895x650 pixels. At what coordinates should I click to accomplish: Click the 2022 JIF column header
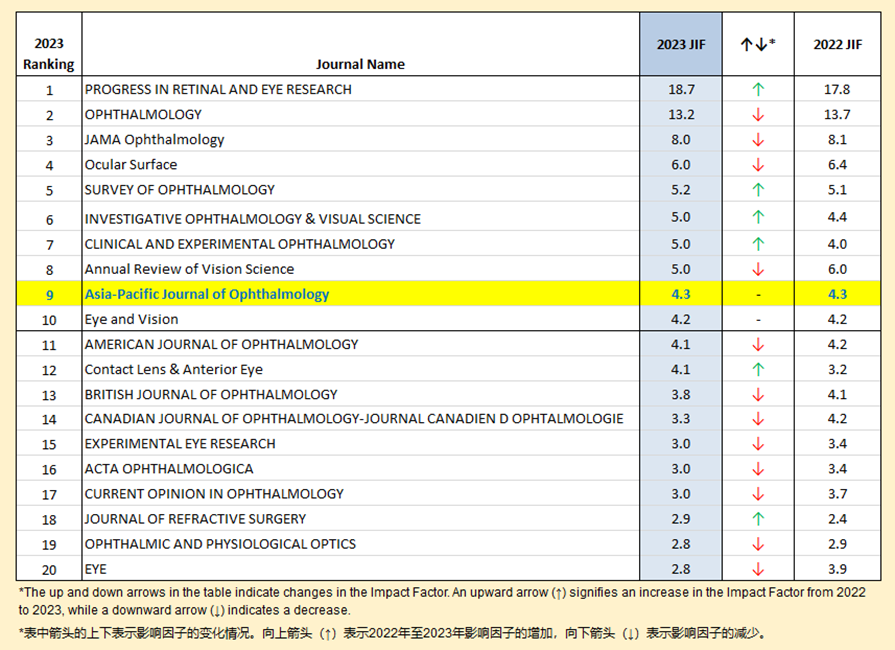pyautogui.click(x=837, y=45)
